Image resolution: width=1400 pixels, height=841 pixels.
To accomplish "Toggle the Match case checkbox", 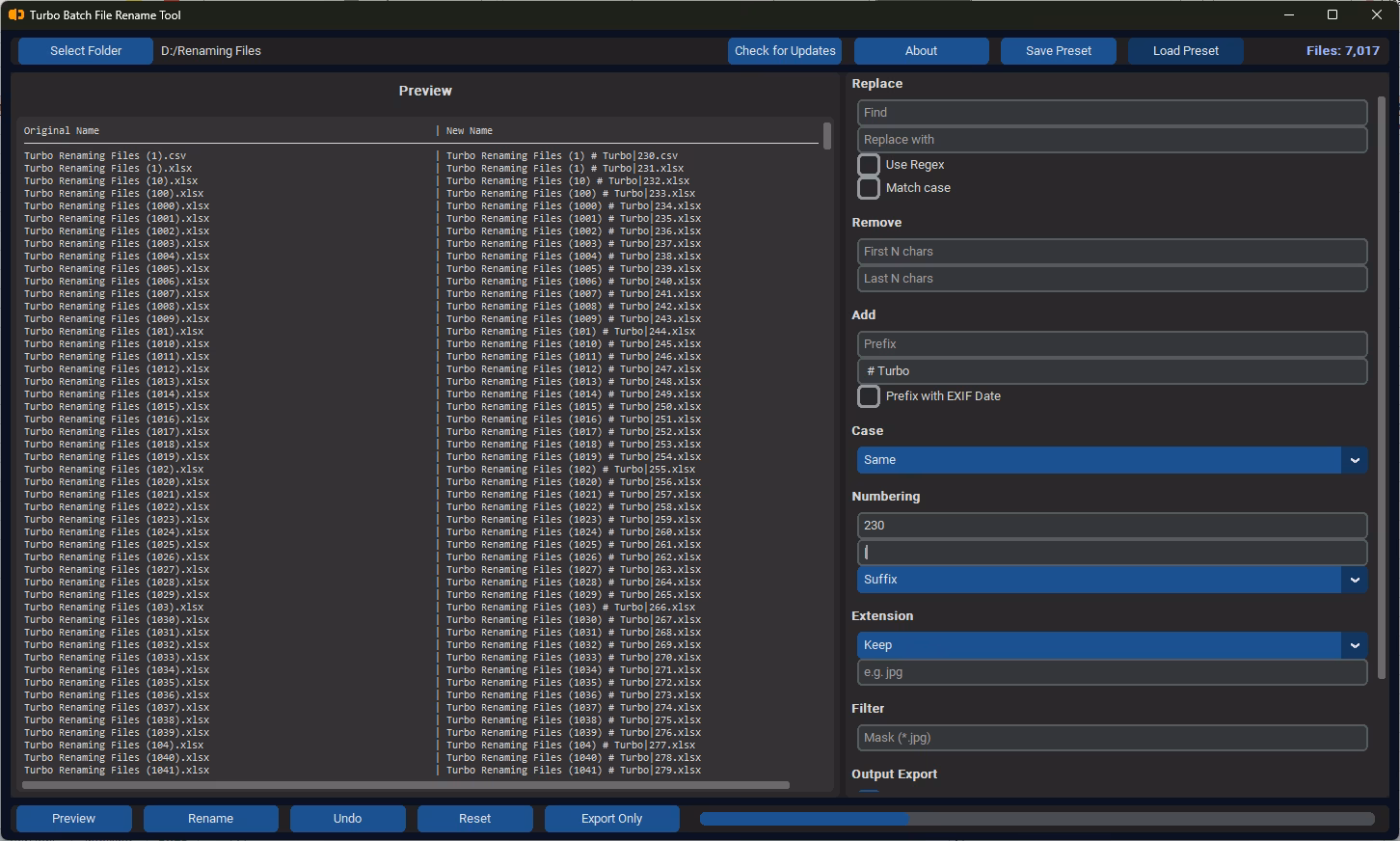I will 869,188.
